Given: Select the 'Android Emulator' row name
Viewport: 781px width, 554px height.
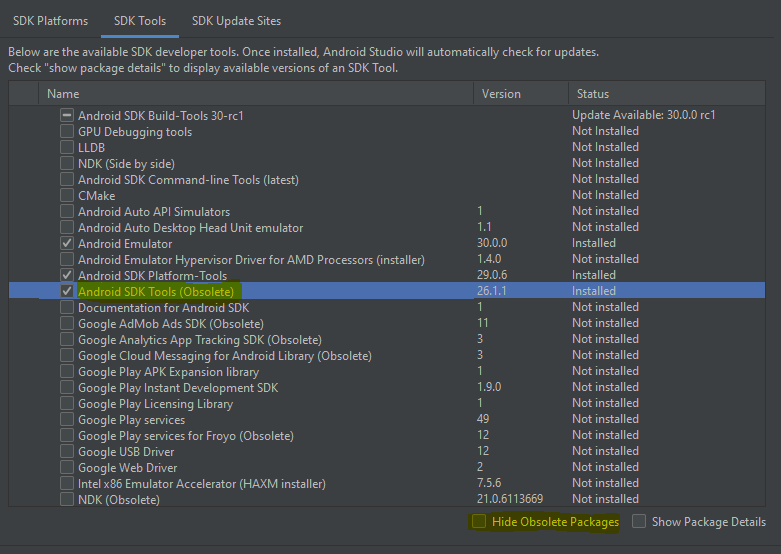Looking at the screenshot, I should pyautogui.click(x=125, y=244).
